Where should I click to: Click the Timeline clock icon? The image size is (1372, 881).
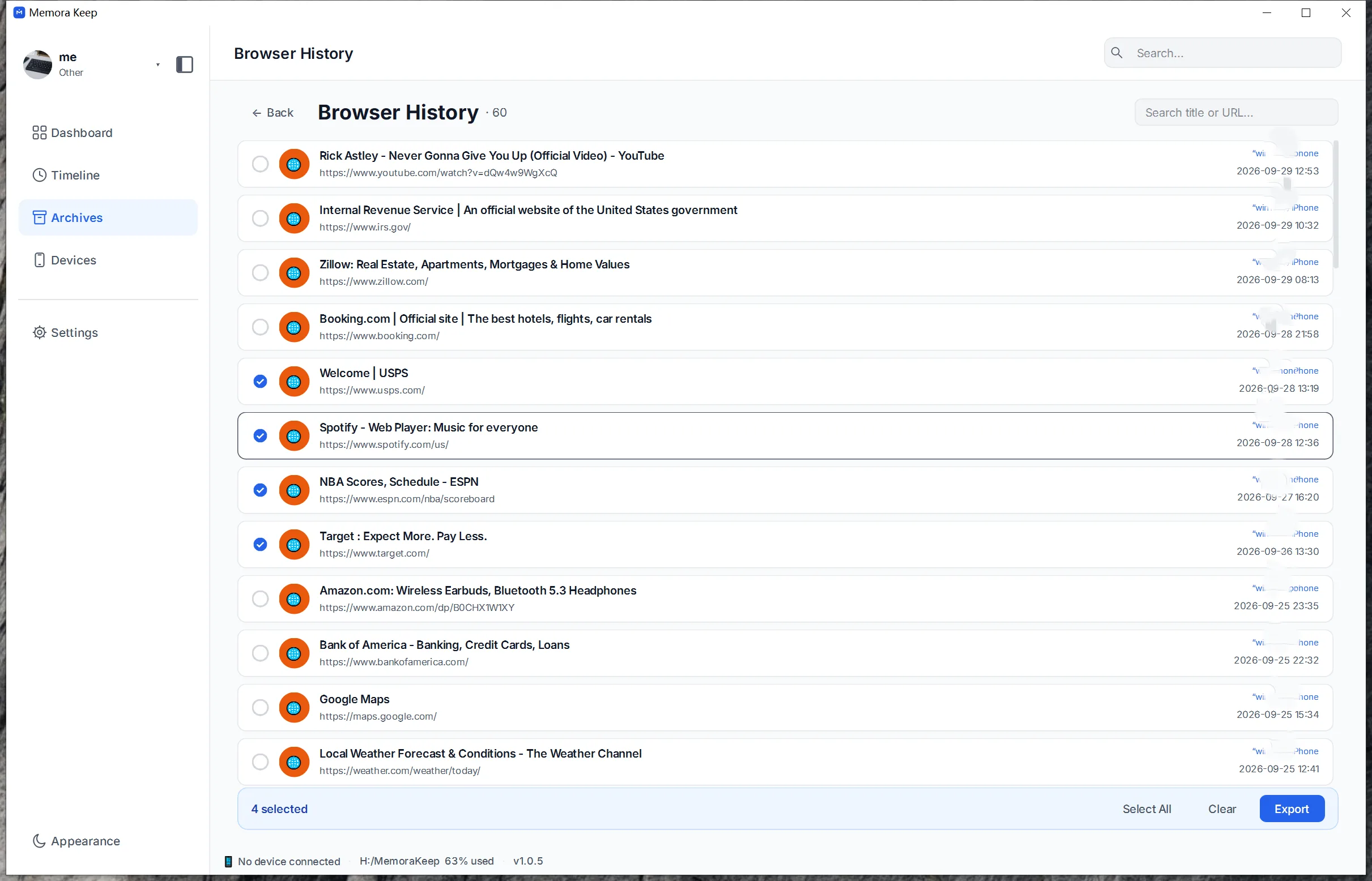[x=39, y=175]
